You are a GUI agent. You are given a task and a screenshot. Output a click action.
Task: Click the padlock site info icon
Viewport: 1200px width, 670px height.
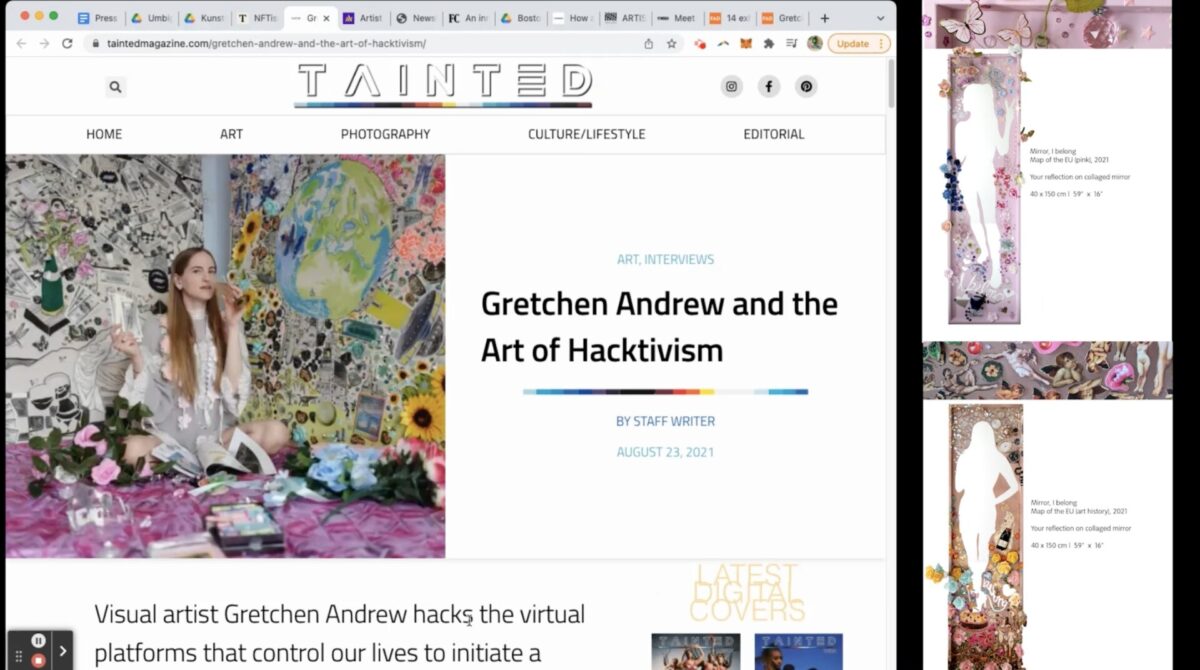94,44
